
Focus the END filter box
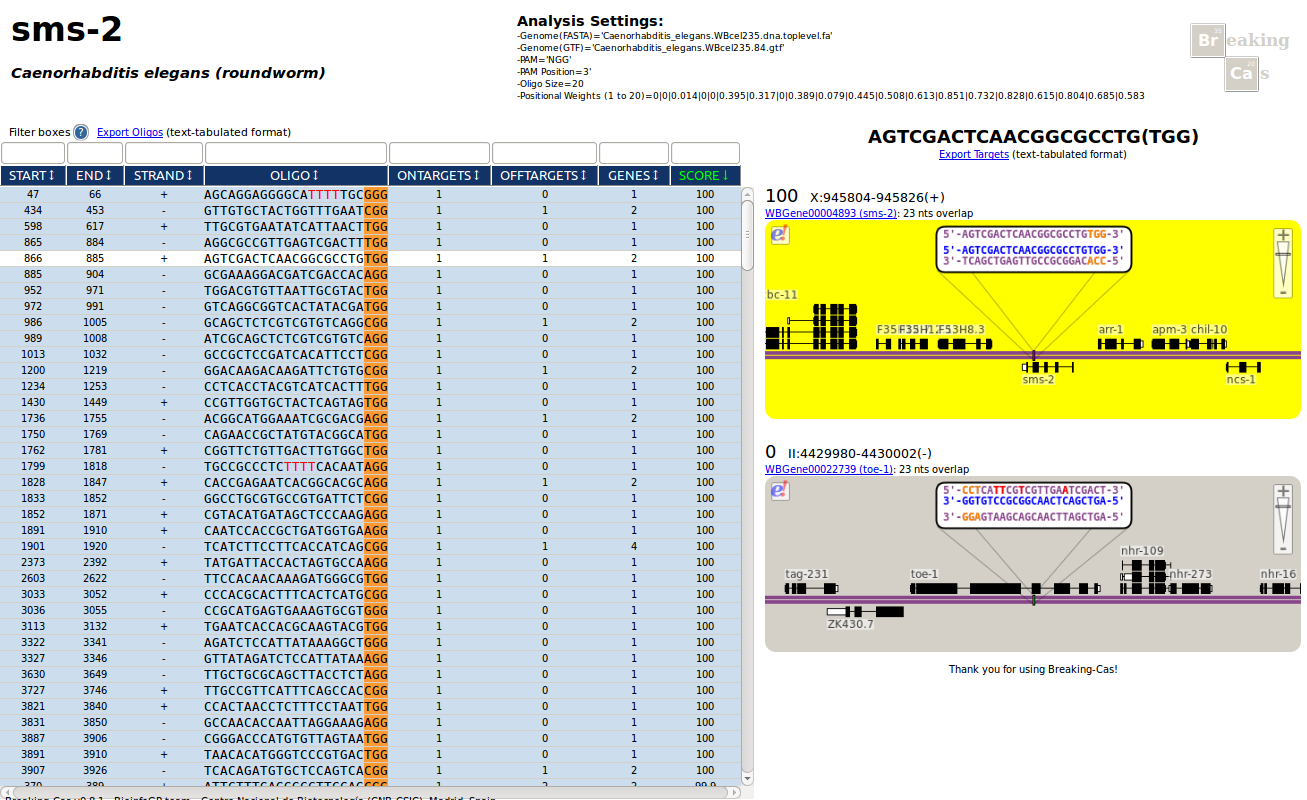(95, 153)
